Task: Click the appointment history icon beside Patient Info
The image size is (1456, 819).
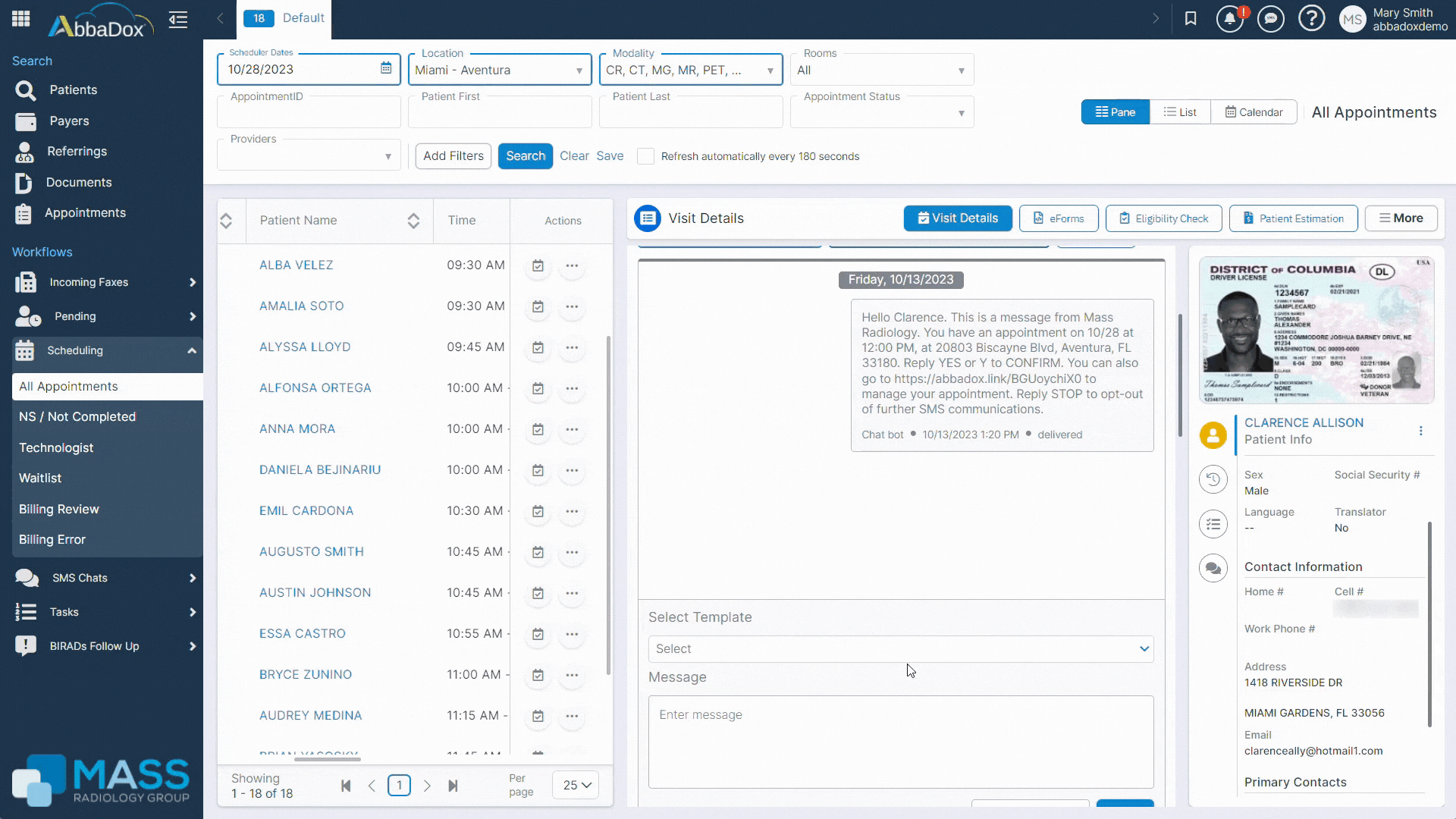Action: coord(1213,479)
